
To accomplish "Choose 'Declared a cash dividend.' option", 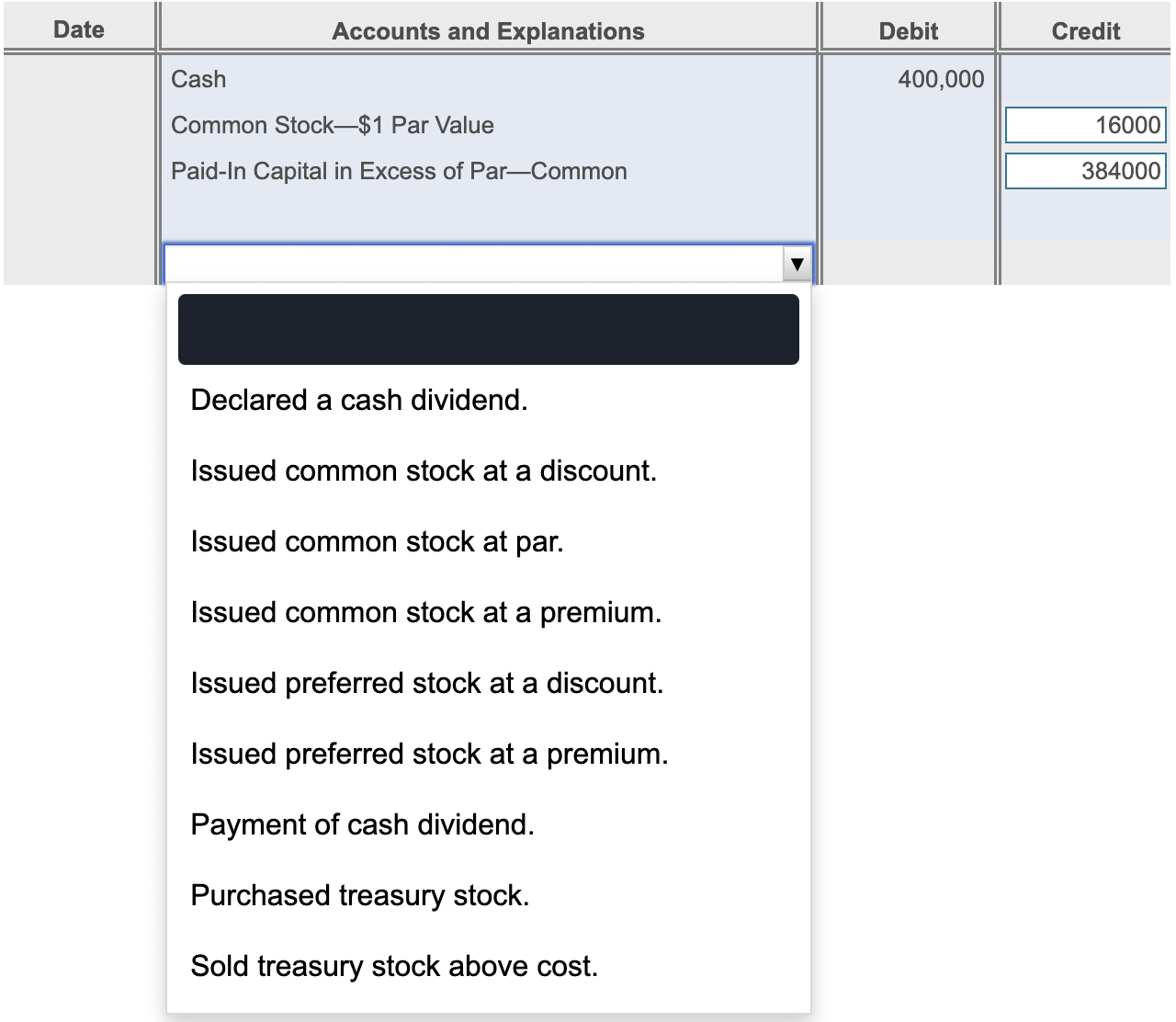I will point(359,401).
